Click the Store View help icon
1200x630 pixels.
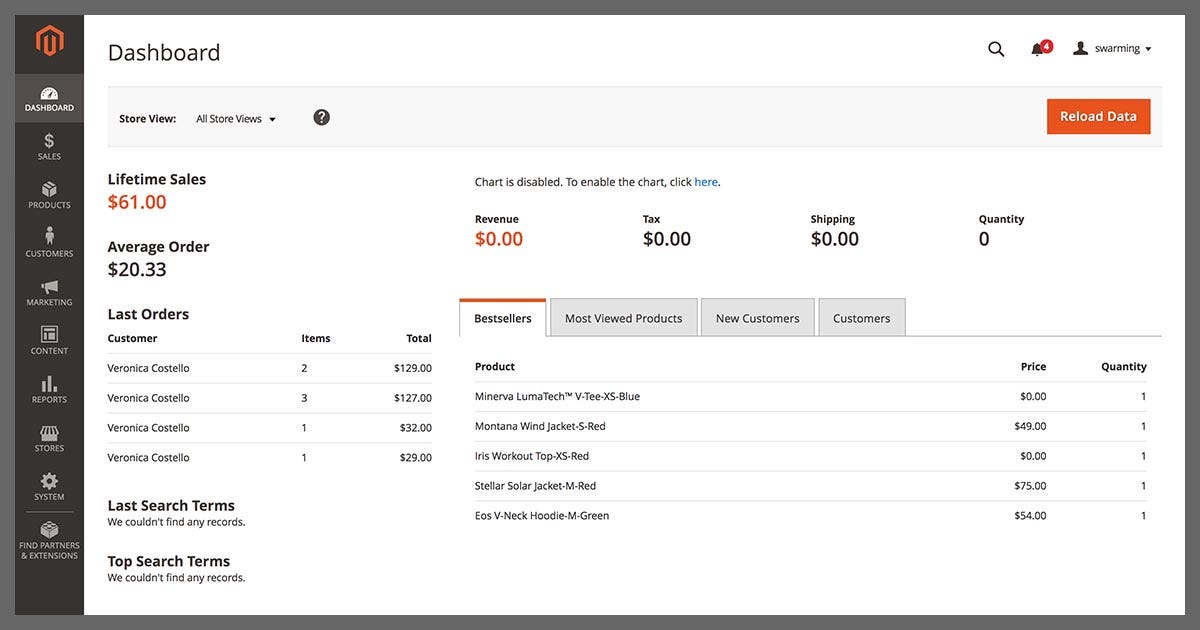pyautogui.click(x=321, y=117)
